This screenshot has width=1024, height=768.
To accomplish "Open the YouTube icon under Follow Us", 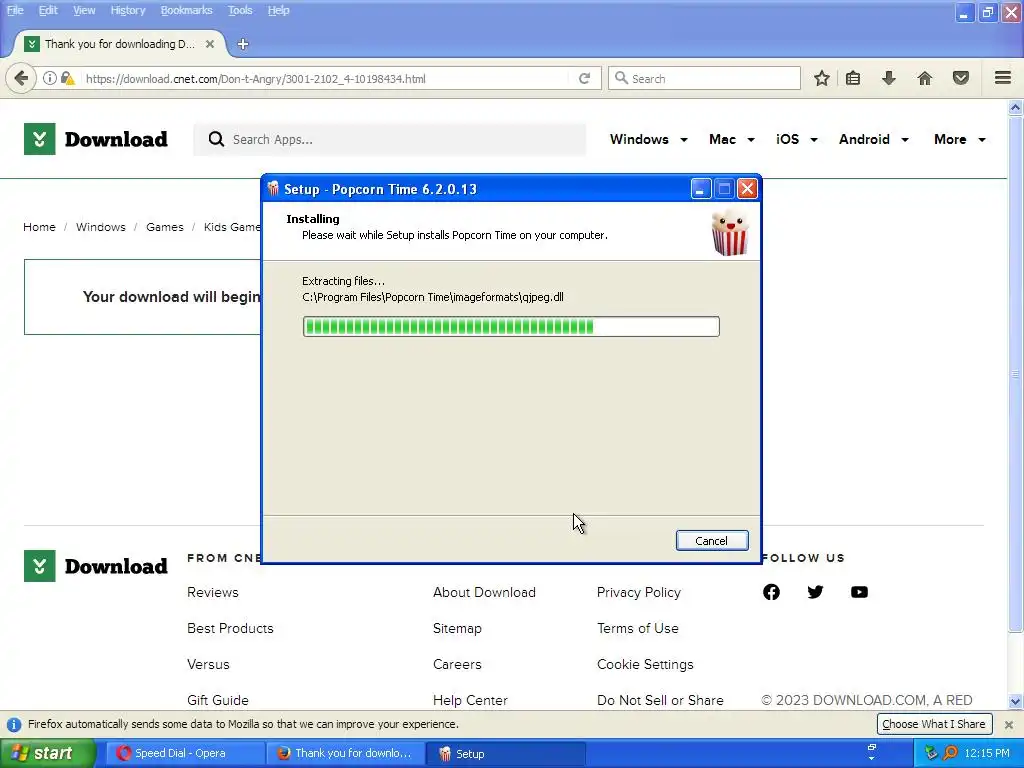I will pos(859,592).
